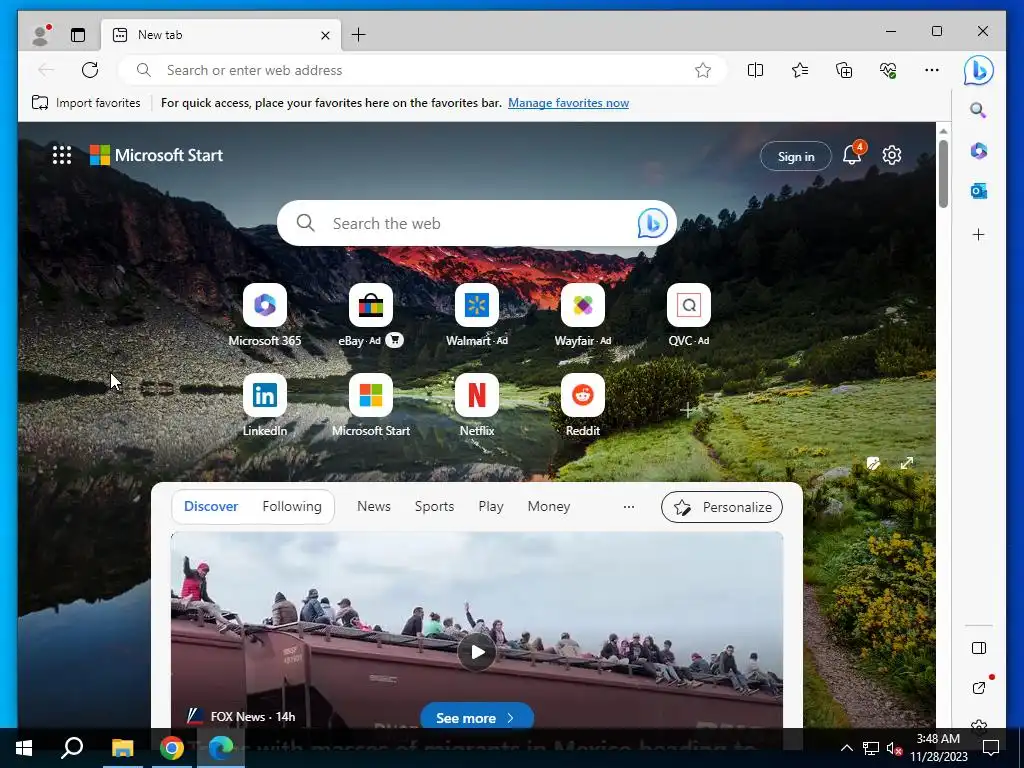Open Edge Settings and more menu
Screen dimensions: 1024x768
pyautogui.click(x=932, y=70)
